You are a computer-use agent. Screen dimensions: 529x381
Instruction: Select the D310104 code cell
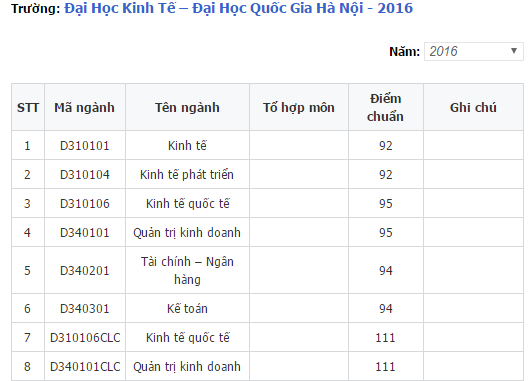(85, 174)
